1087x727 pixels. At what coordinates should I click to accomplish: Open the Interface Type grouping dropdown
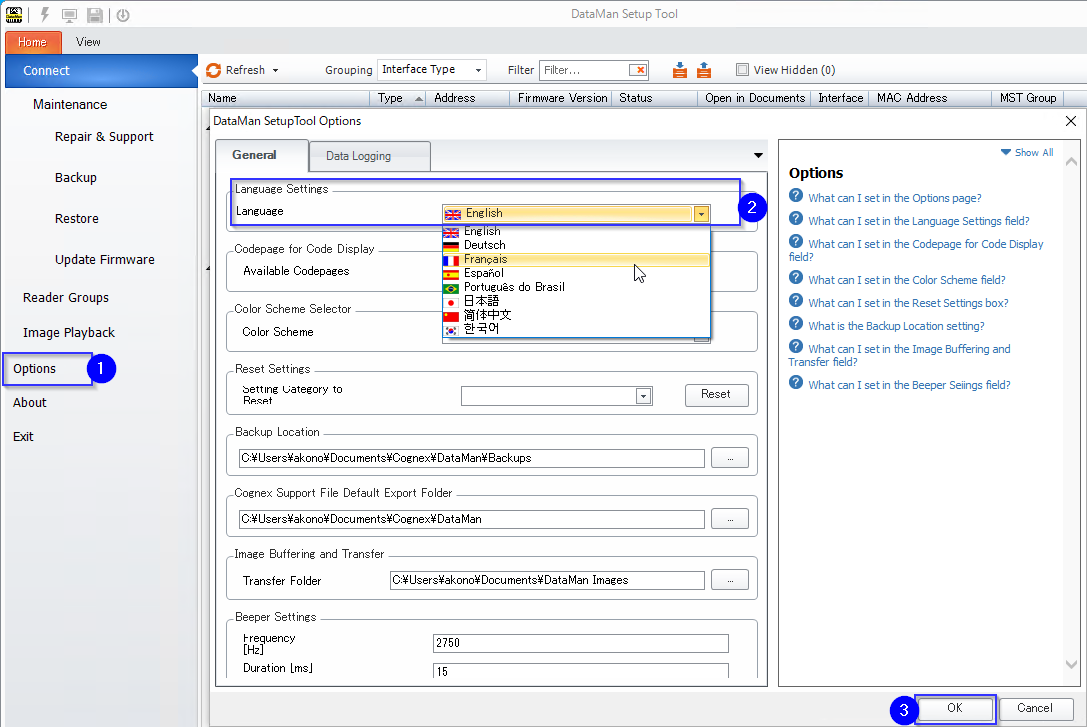478,69
